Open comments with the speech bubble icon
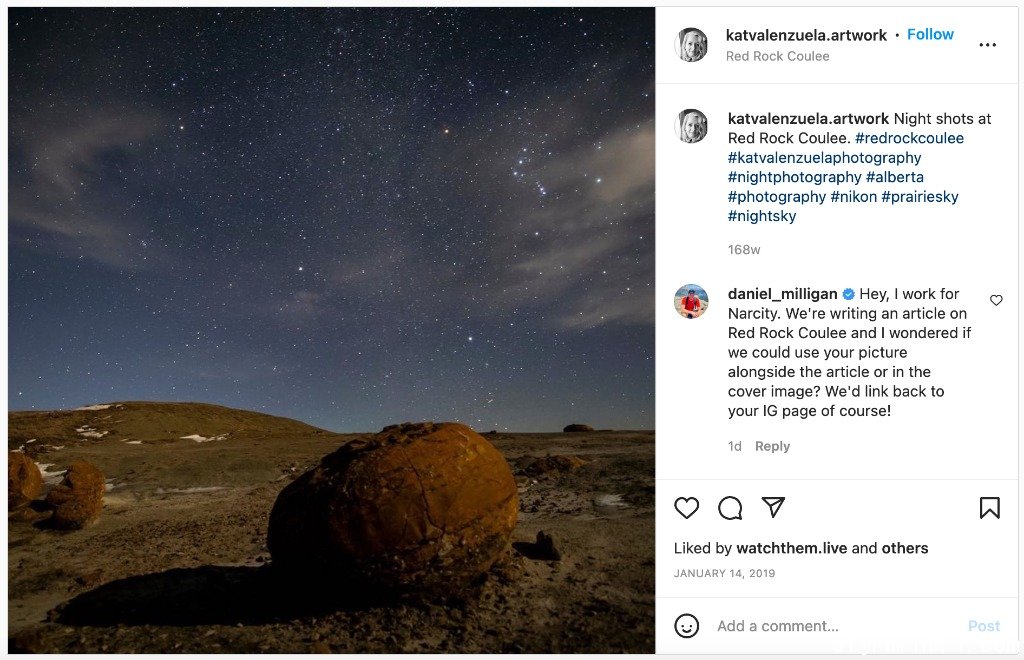This screenshot has height=660, width=1024. (x=729, y=508)
